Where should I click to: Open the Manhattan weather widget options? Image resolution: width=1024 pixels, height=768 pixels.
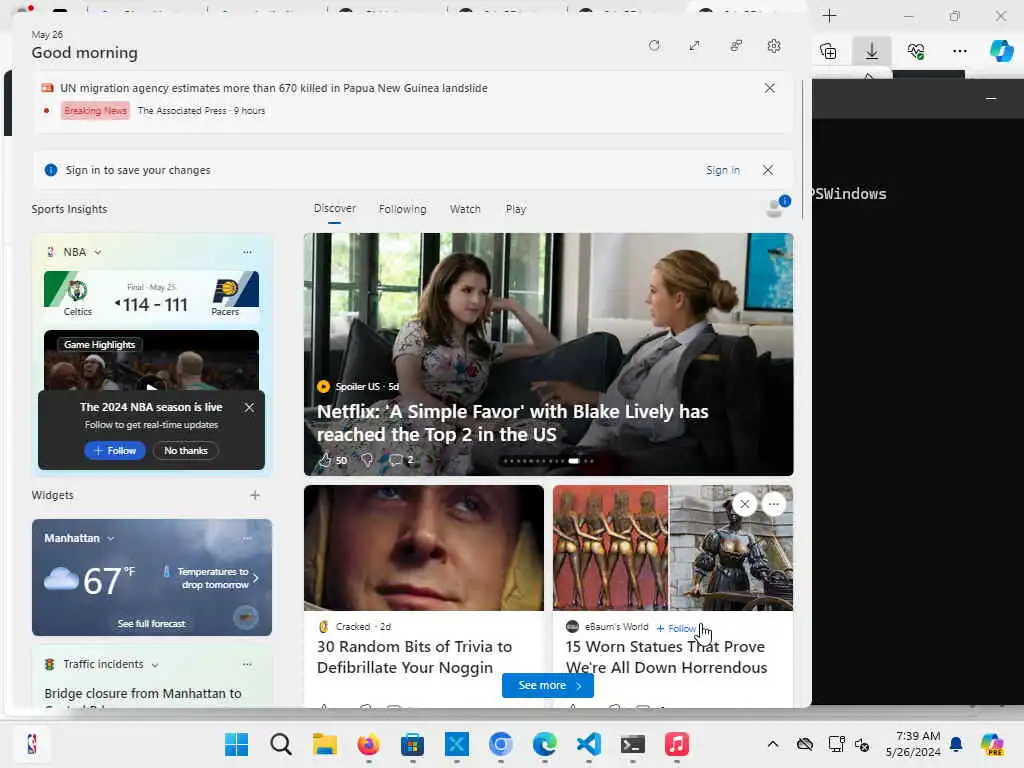click(x=247, y=538)
